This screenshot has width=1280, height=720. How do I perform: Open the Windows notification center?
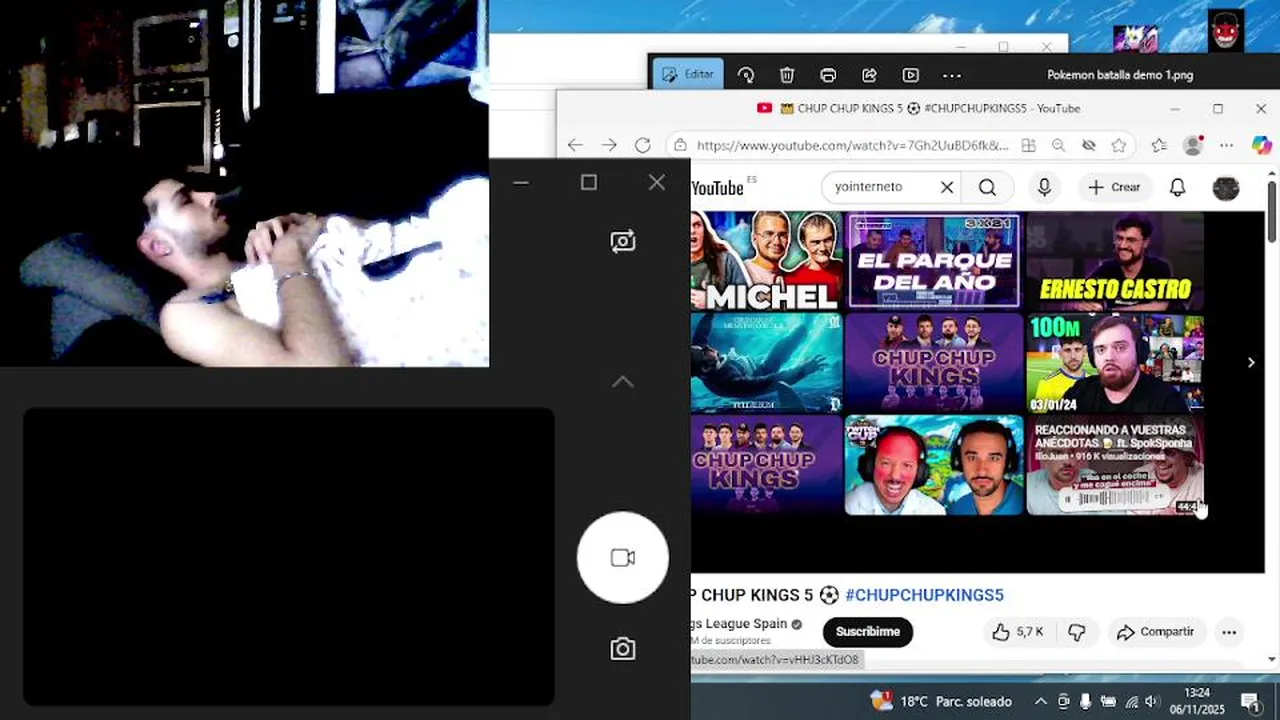click(1250, 701)
